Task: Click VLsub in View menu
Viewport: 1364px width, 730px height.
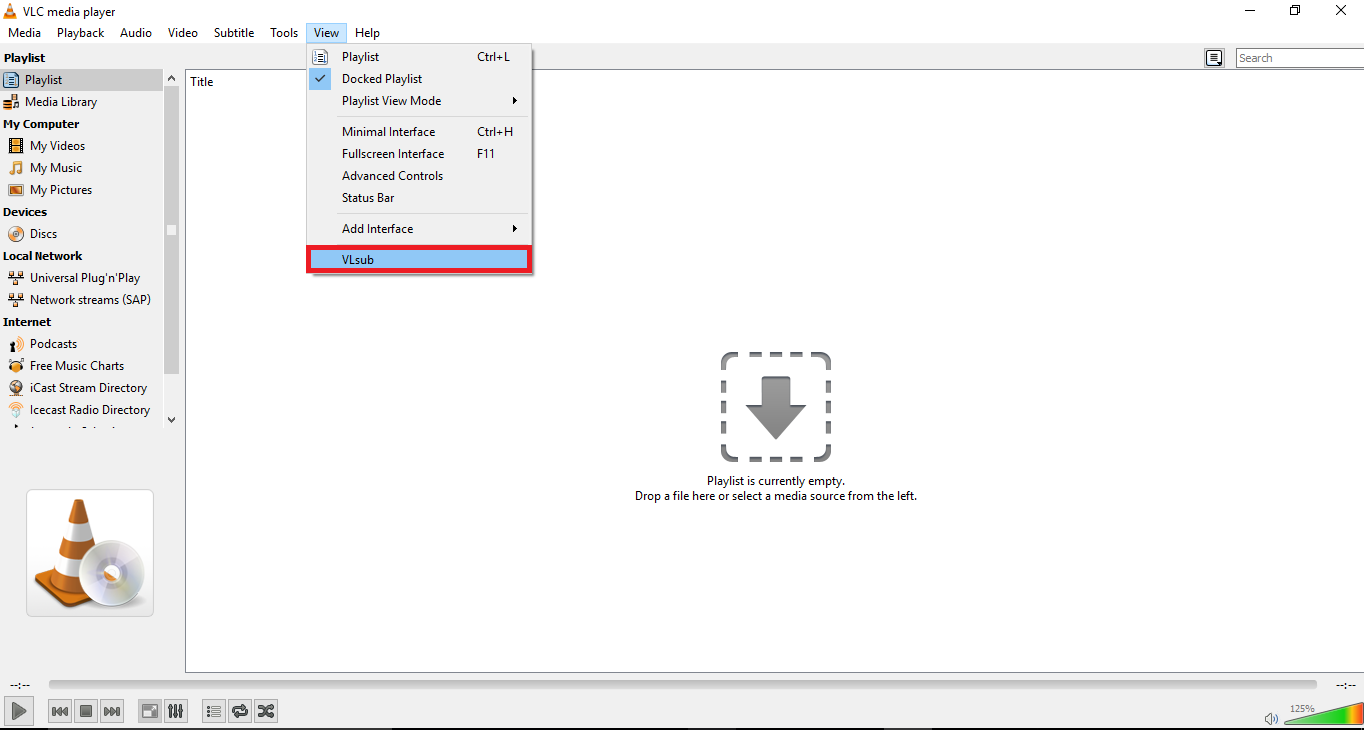Action: pyautogui.click(x=419, y=260)
